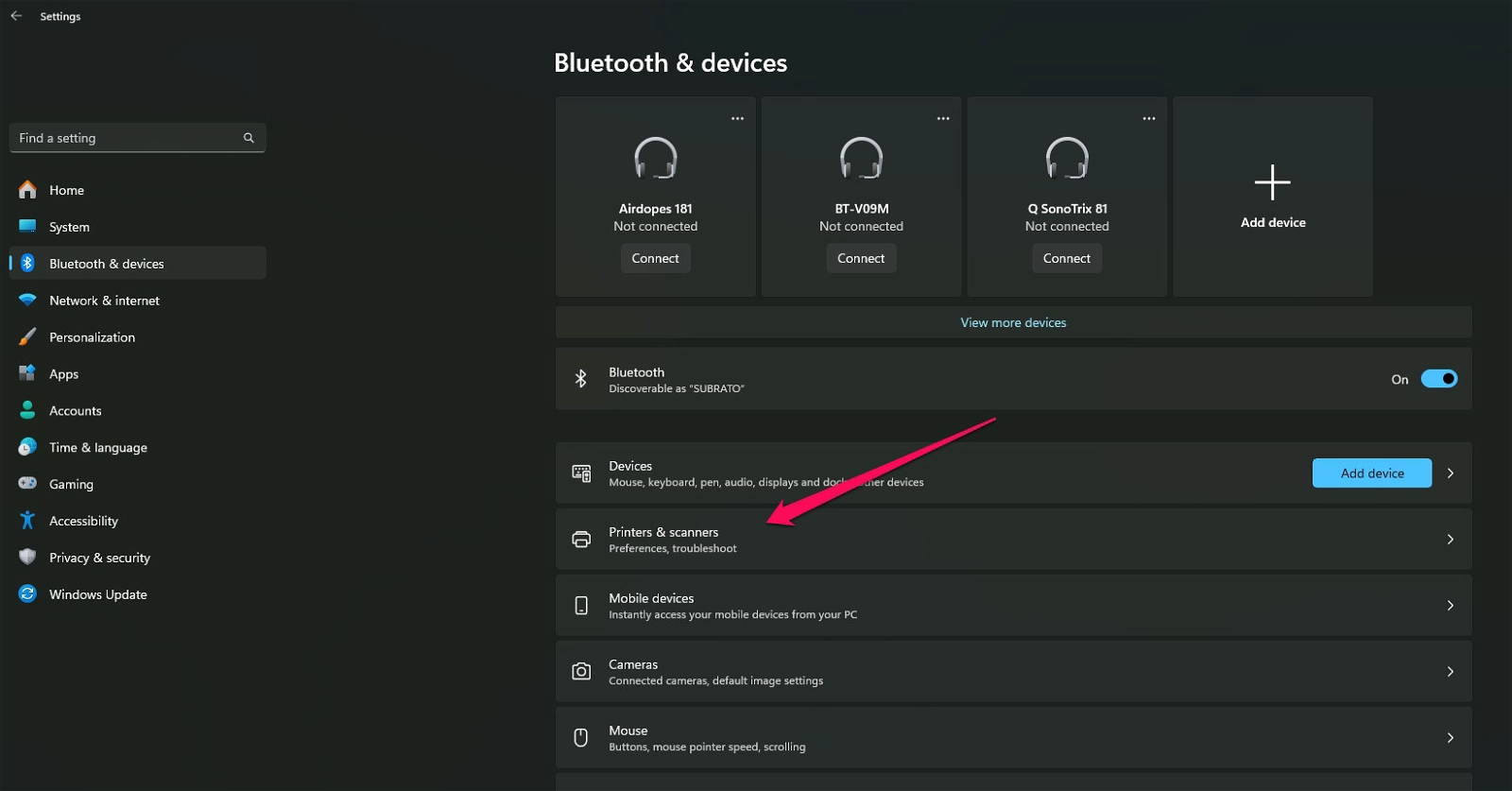Open Printers & scanners settings
Image resolution: width=1512 pixels, height=791 pixels.
1013,540
